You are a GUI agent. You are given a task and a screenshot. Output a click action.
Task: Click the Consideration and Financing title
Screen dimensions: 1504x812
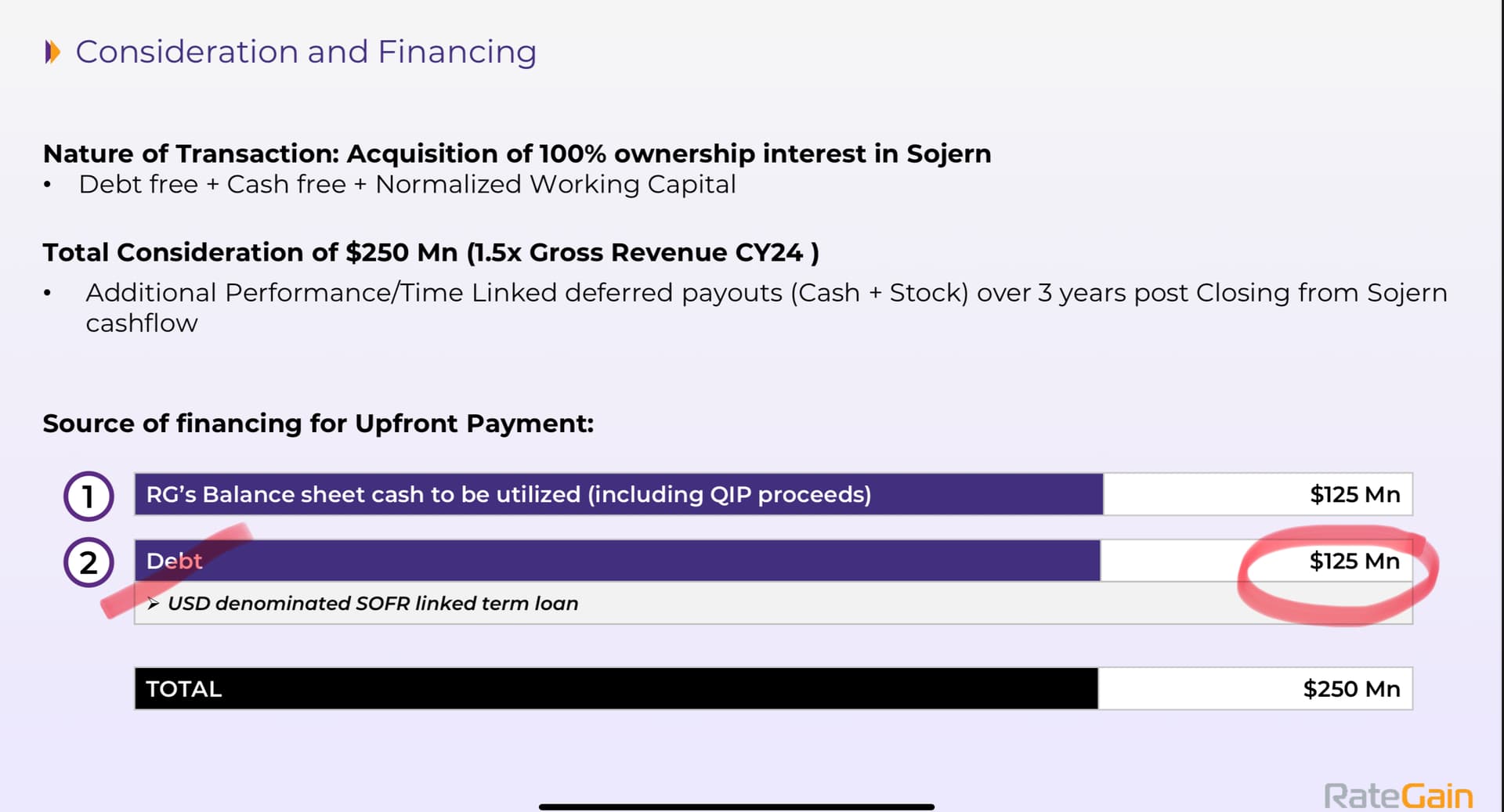point(305,52)
